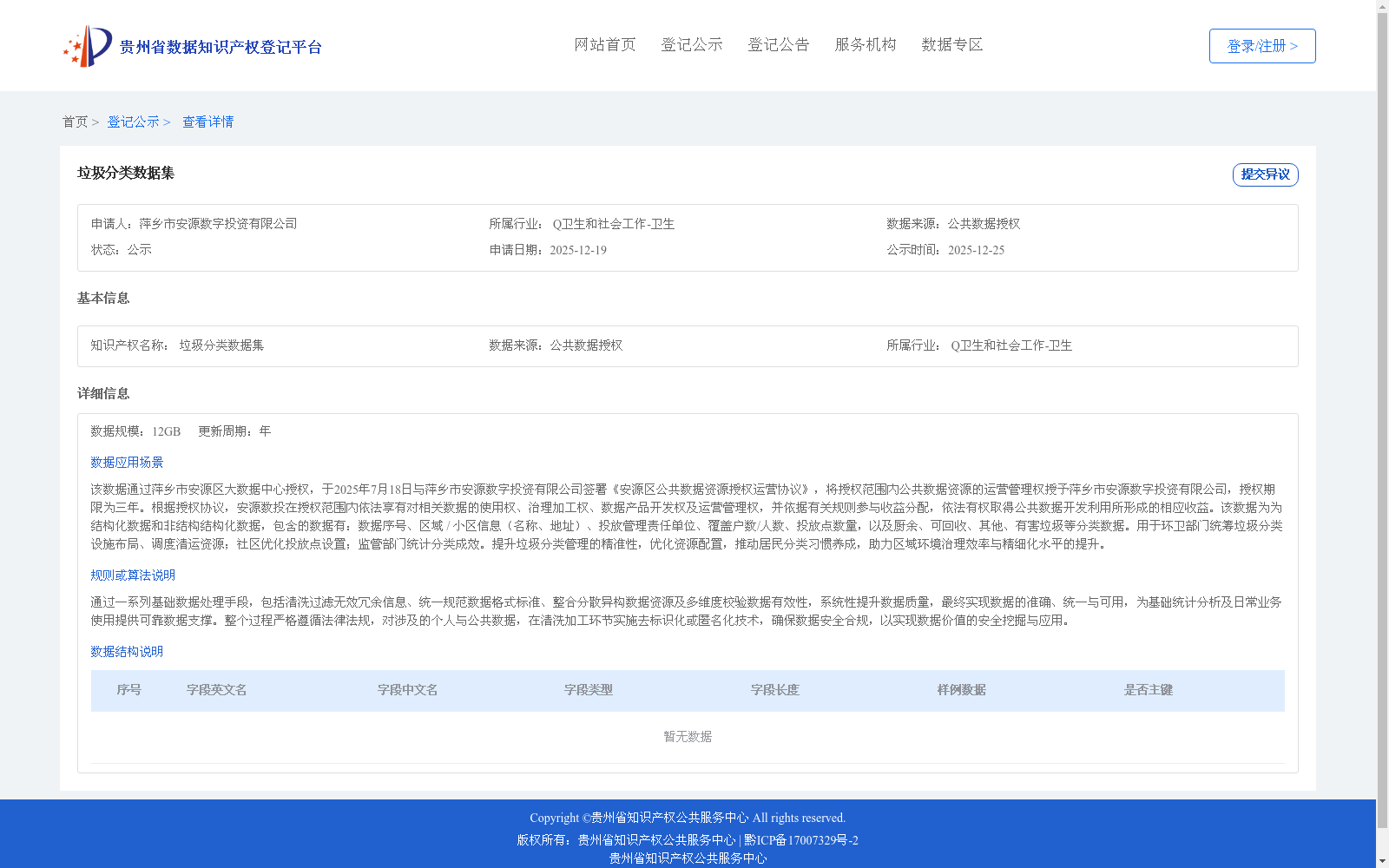This screenshot has width=1389, height=868.
Task: Go to 首页 in breadcrumb
Action: click(x=75, y=122)
